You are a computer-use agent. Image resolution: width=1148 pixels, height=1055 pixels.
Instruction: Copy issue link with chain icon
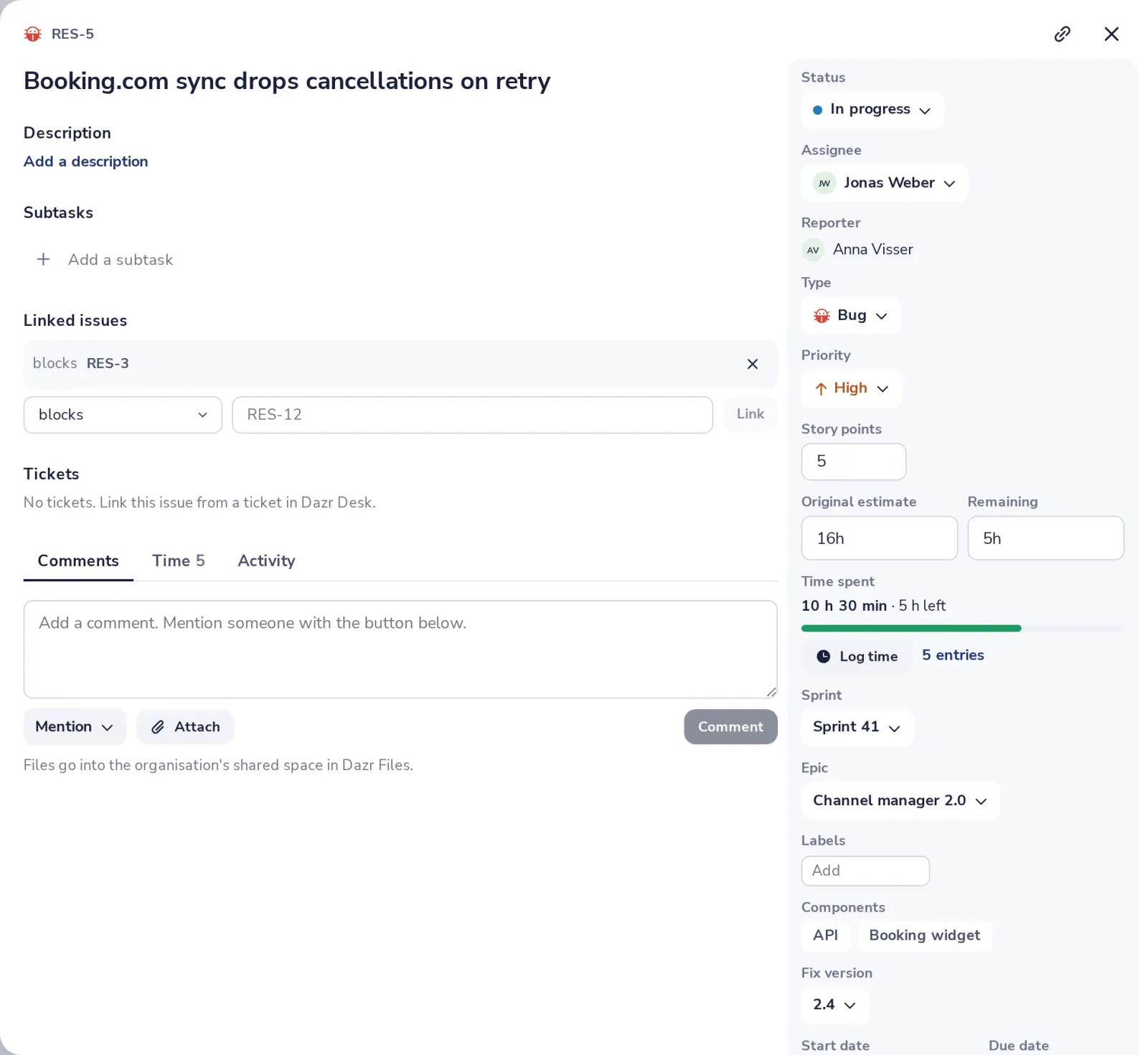click(1062, 34)
